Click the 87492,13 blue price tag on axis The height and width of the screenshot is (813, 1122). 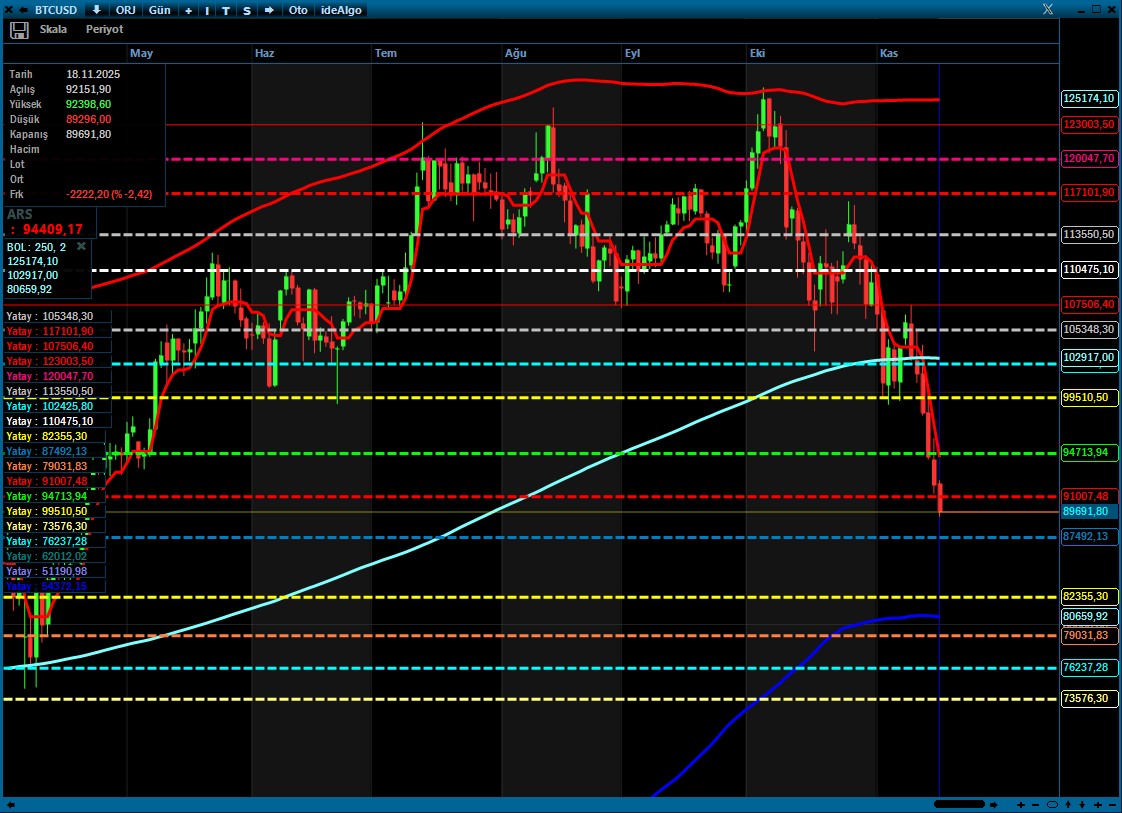(1088, 537)
